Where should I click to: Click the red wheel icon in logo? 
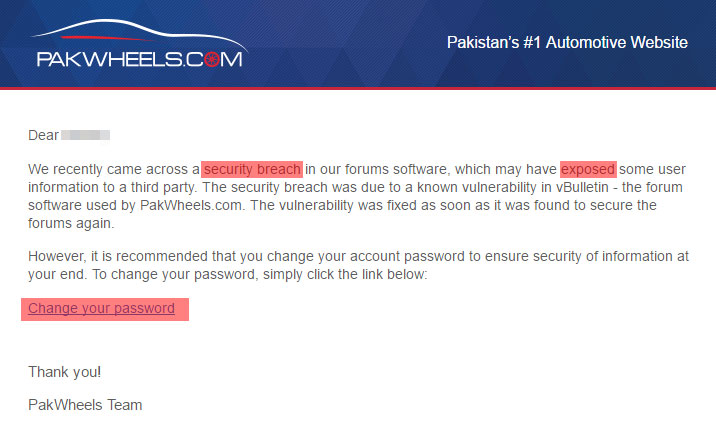(212, 59)
